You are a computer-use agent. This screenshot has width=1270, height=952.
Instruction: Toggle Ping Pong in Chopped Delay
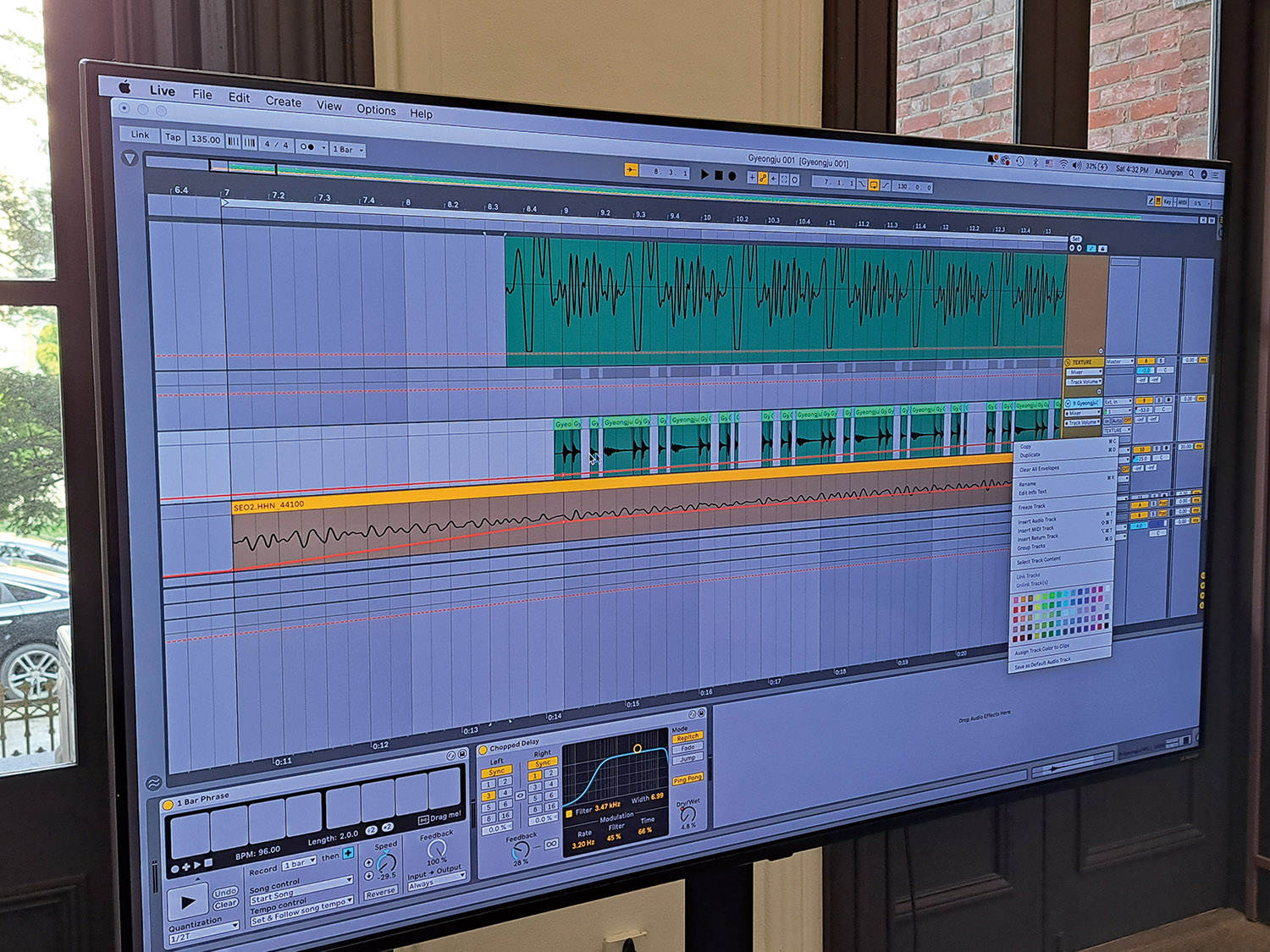click(x=688, y=779)
